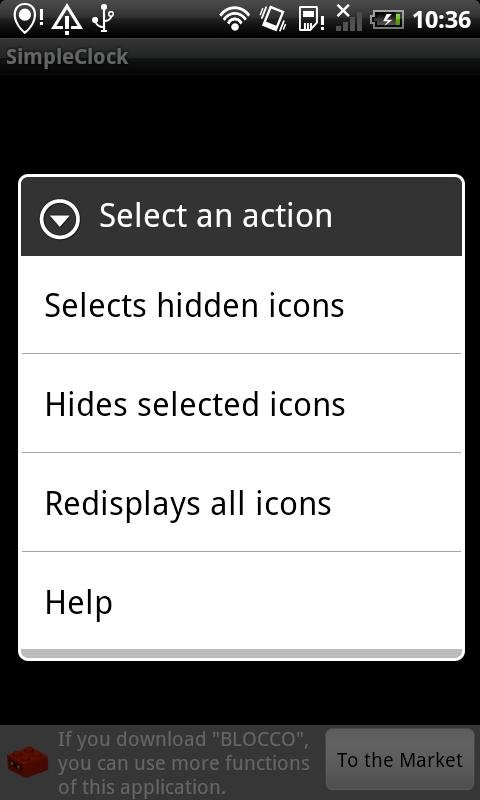Tap the SimpleClock title bar

pos(240,57)
